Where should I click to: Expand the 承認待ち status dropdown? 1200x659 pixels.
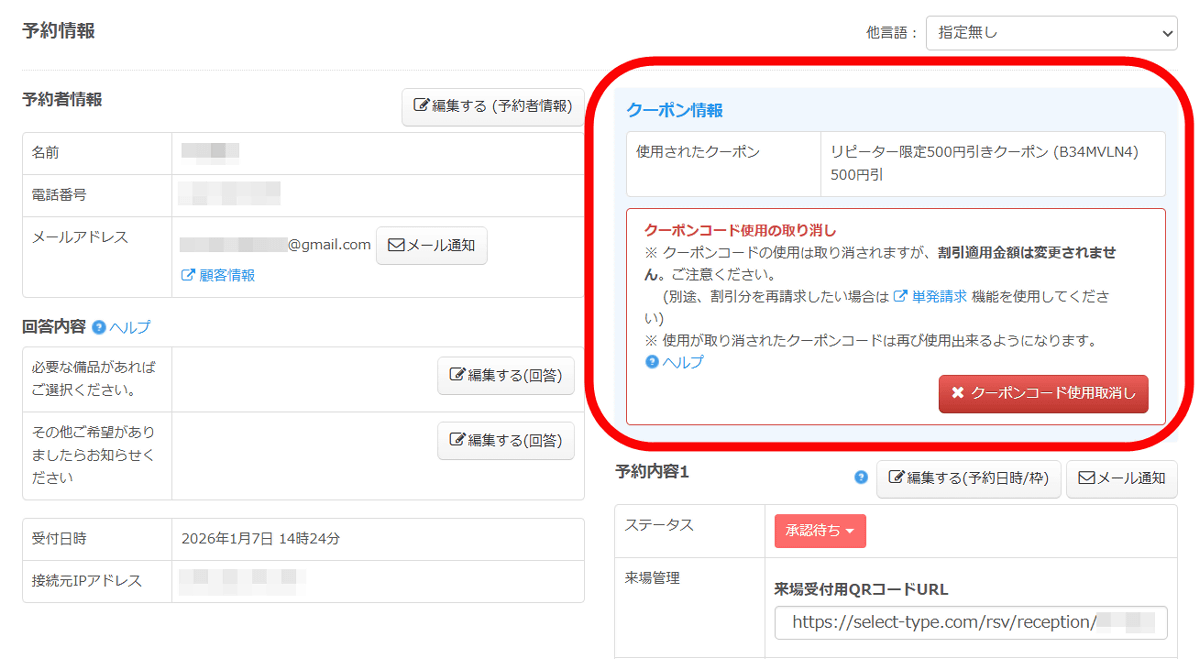tap(820, 531)
